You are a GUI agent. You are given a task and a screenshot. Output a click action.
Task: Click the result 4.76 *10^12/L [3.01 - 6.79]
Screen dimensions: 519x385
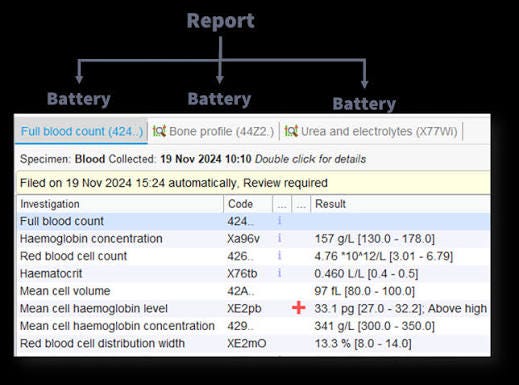384,256
